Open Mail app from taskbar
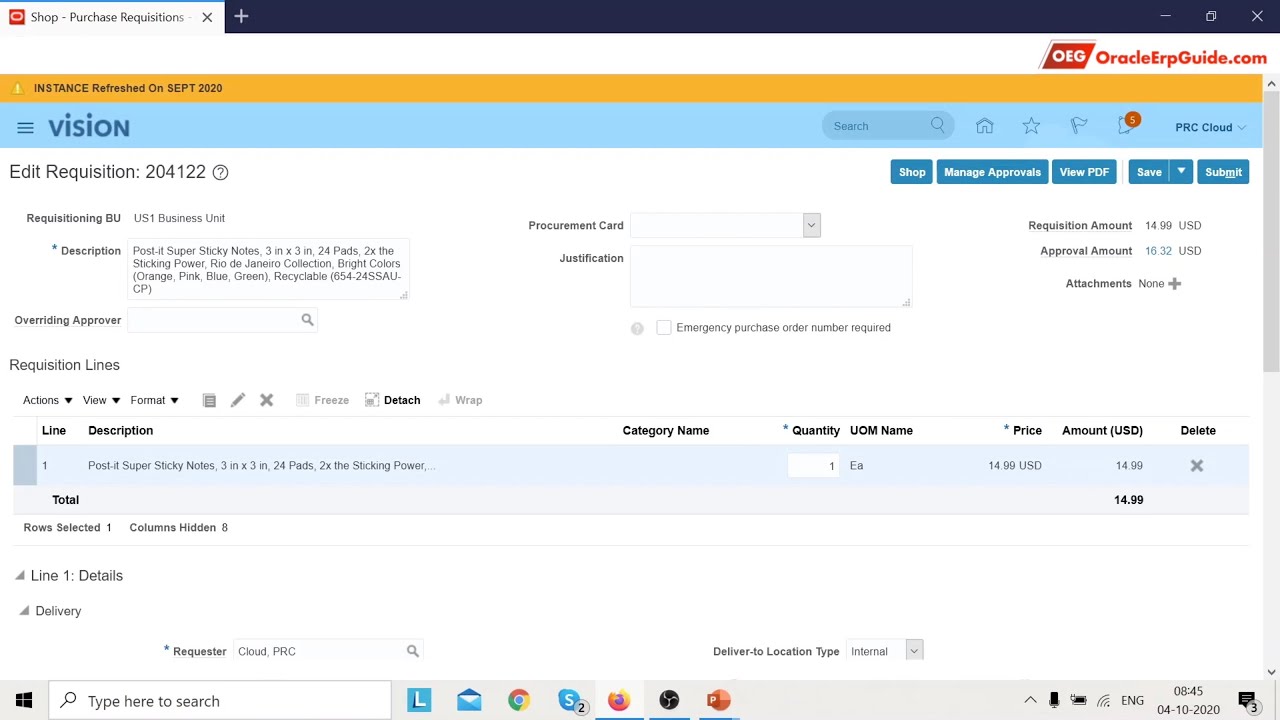 [469, 700]
